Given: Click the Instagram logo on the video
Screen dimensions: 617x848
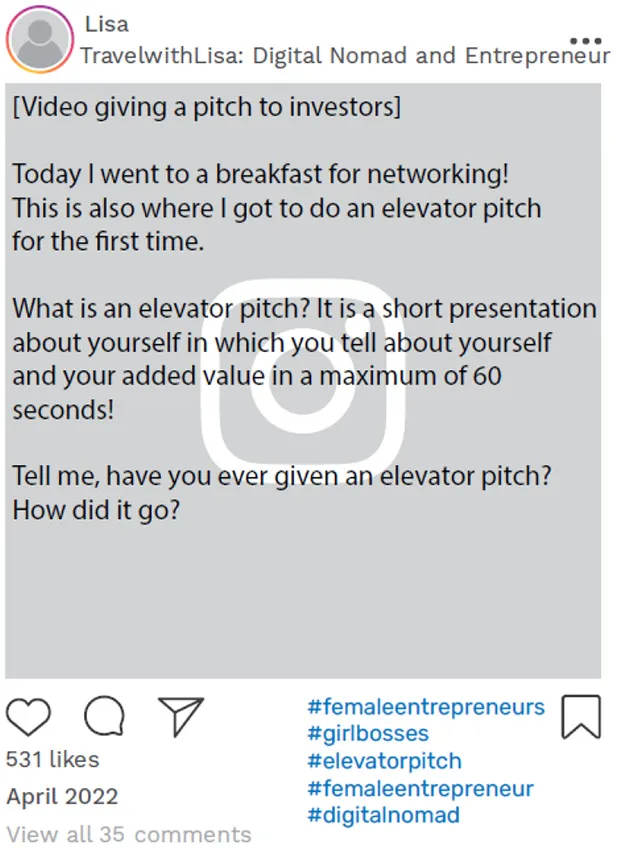Looking at the screenshot, I should 303,379.
